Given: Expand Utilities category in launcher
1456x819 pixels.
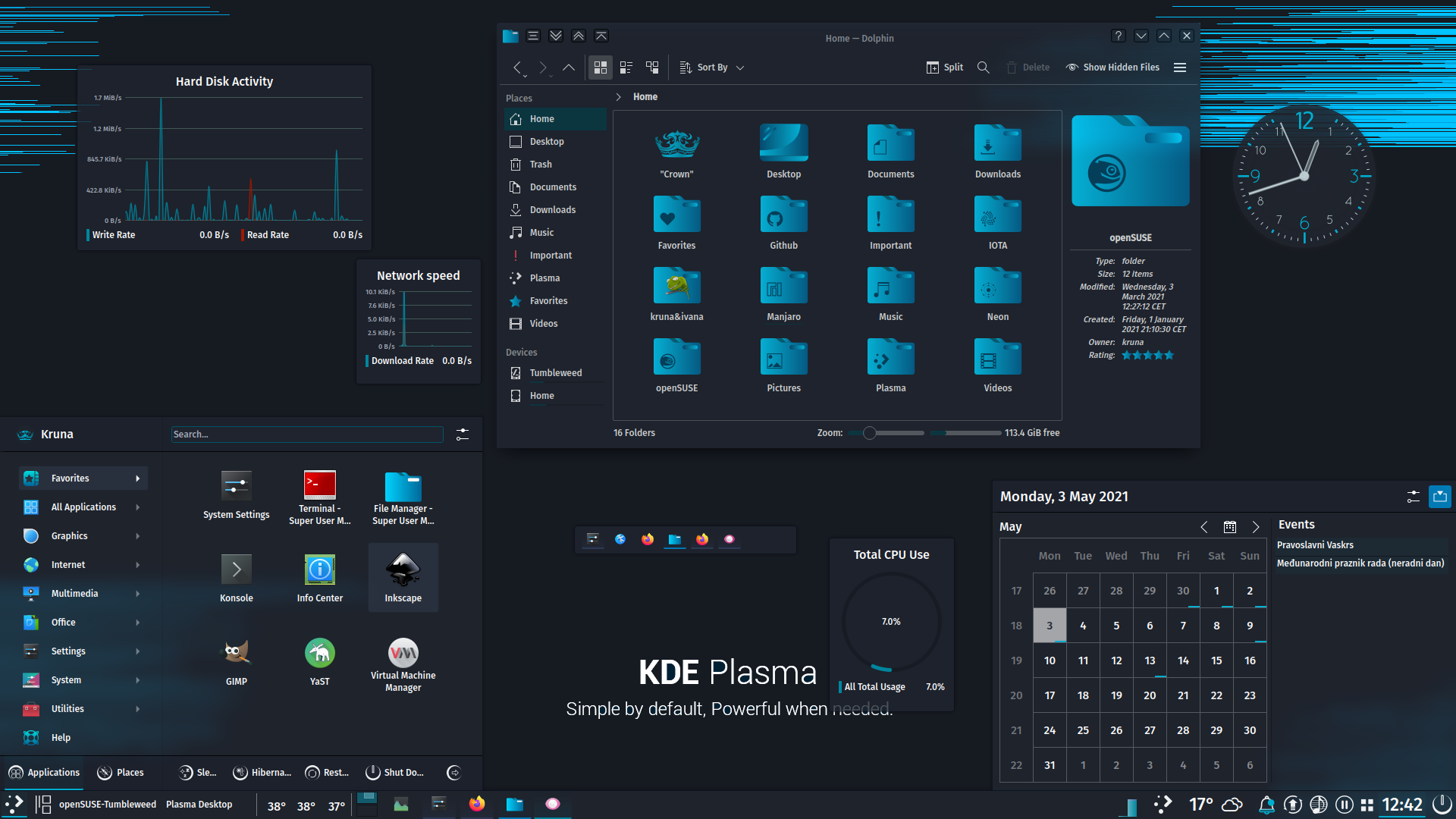Looking at the screenshot, I should click(x=83, y=709).
